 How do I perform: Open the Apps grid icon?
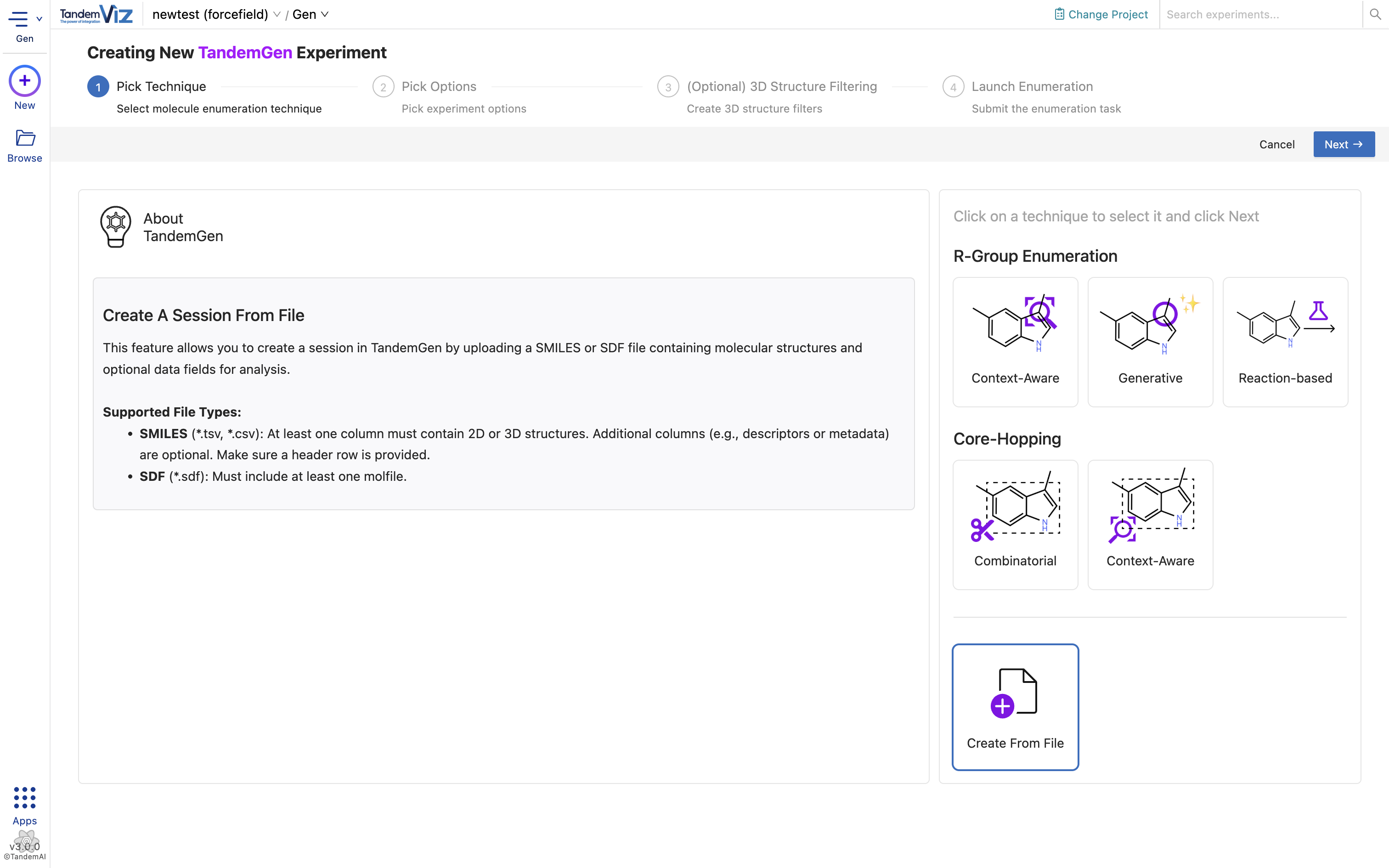25,797
